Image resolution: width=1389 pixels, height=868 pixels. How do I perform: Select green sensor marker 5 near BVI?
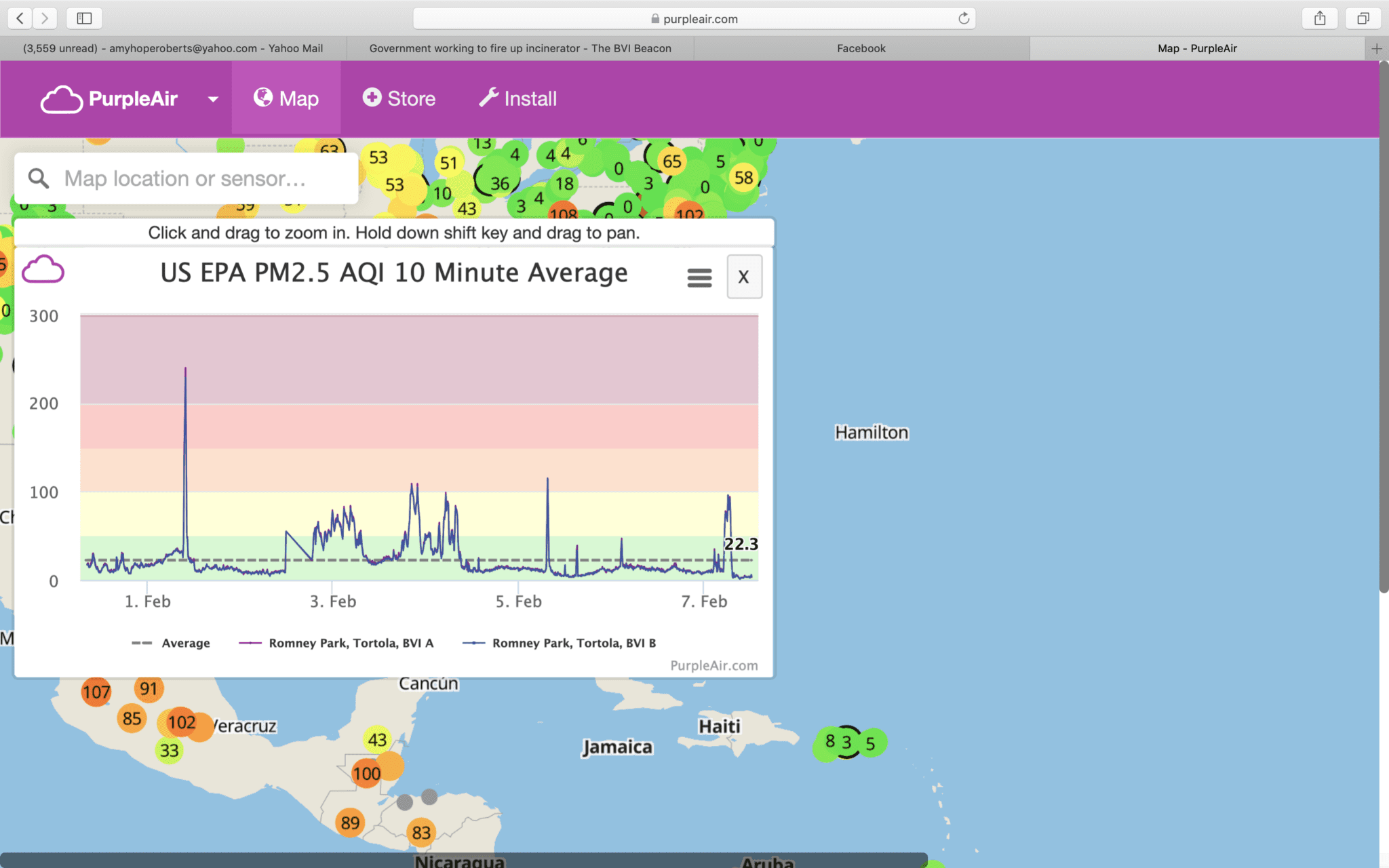click(x=871, y=743)
